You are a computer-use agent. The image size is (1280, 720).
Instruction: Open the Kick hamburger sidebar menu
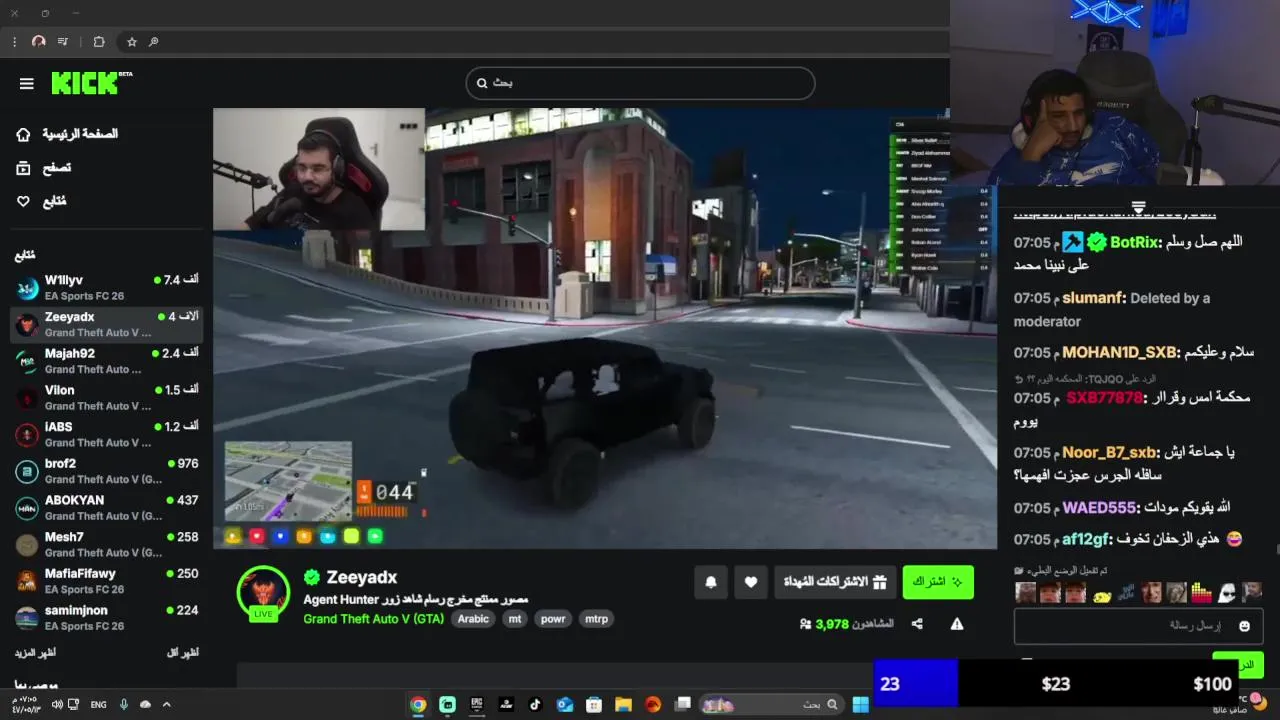[27, 84]
